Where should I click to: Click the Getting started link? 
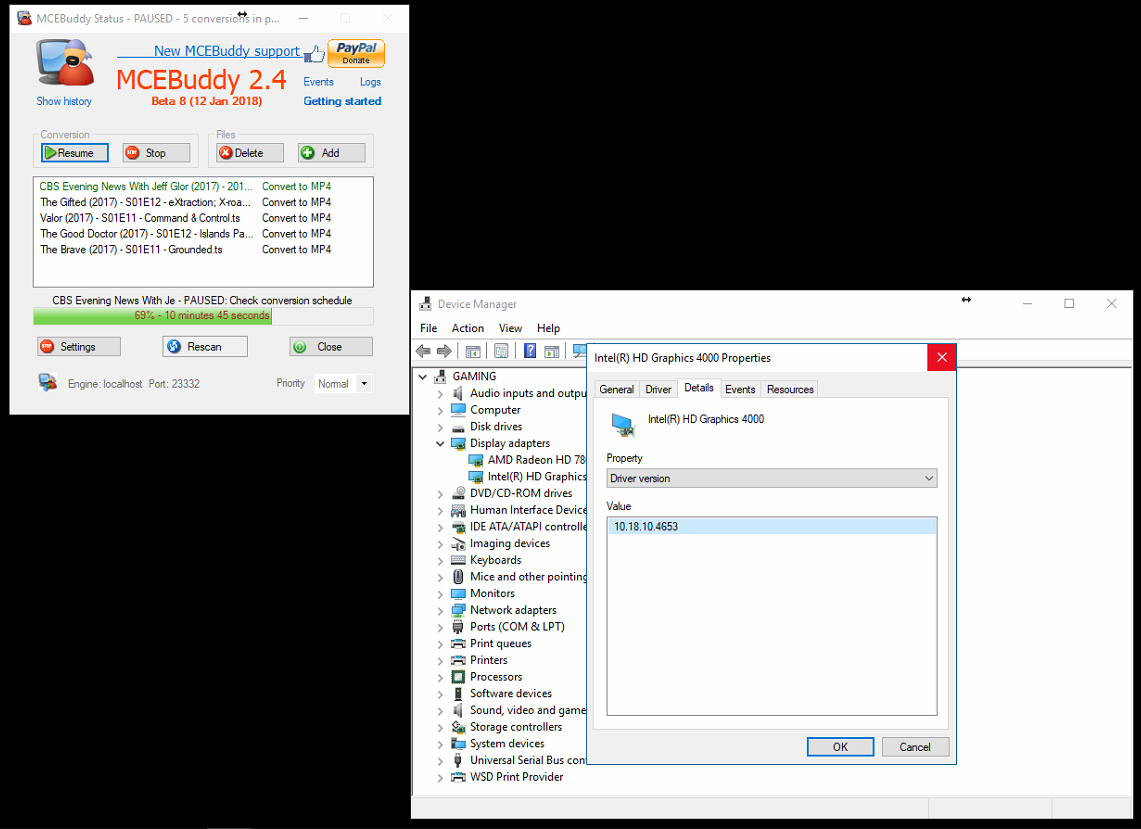click(342, 101)
